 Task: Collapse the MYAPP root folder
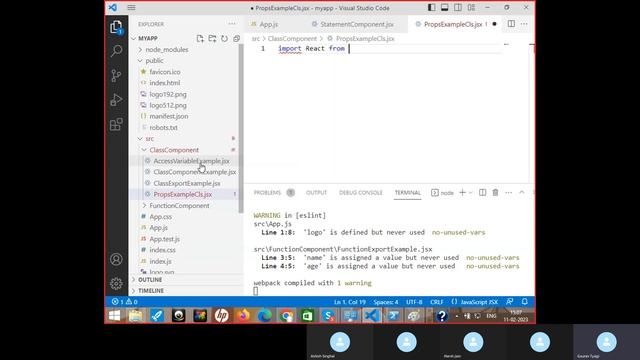pyautogui.click(x=134, y=38)
